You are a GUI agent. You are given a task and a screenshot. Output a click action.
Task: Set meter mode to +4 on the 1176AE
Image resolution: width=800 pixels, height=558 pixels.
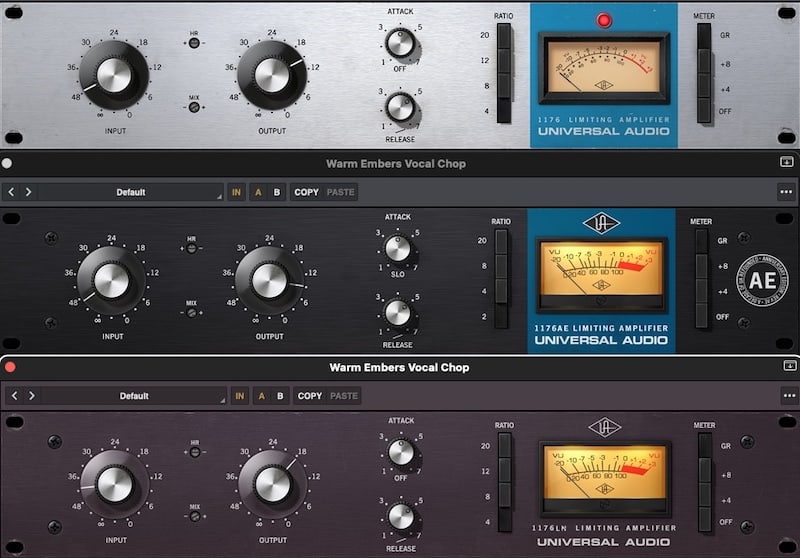tap(702, 291)
